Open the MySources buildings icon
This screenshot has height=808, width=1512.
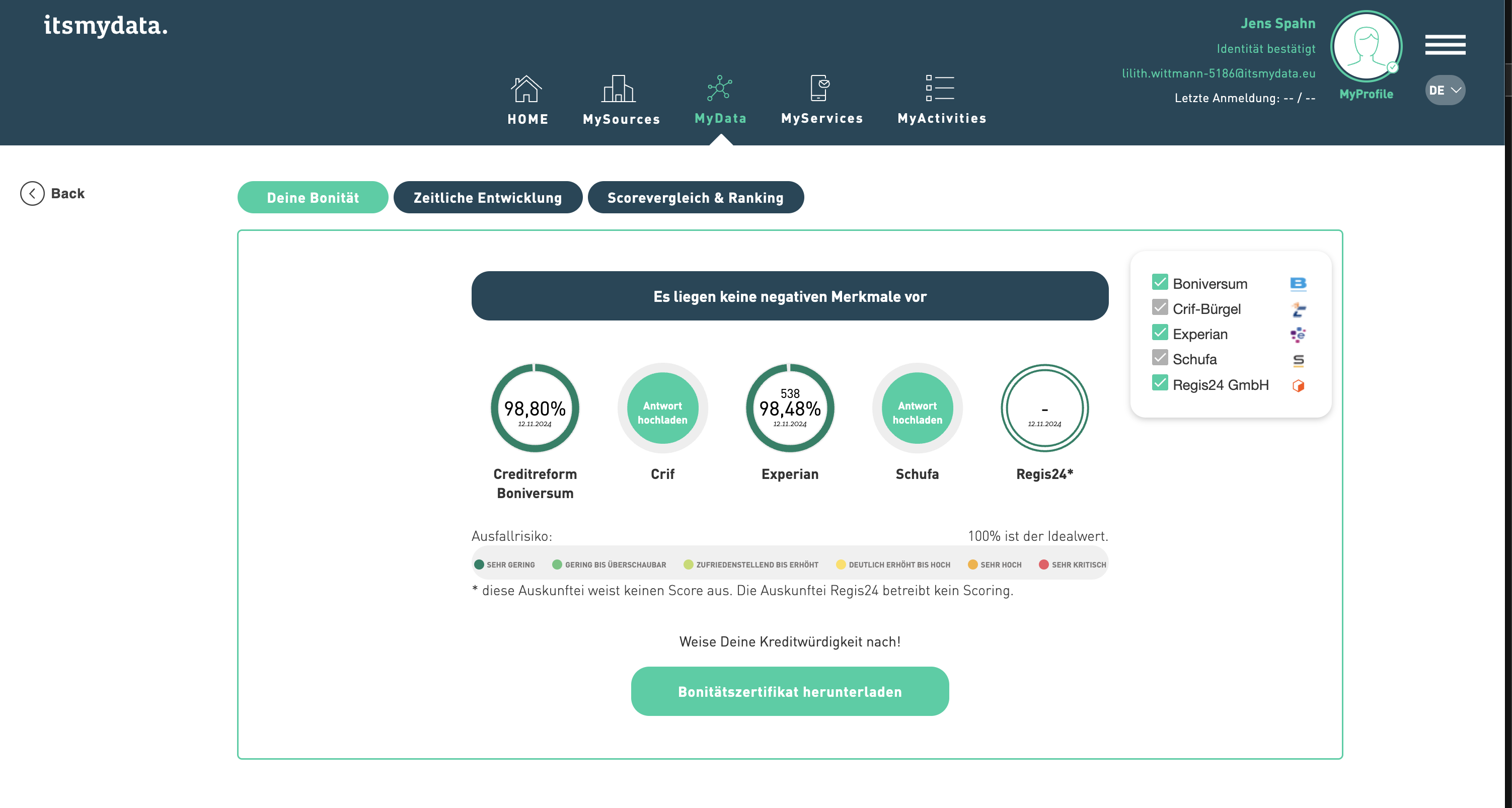619,89
